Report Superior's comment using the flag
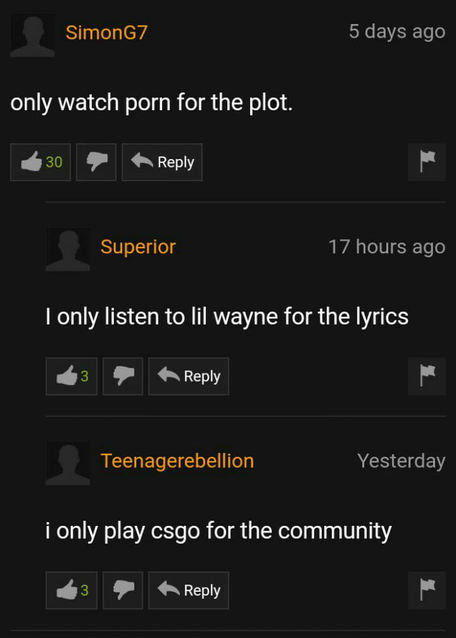This screenshot has height=638, width=456. pos(427,376)
